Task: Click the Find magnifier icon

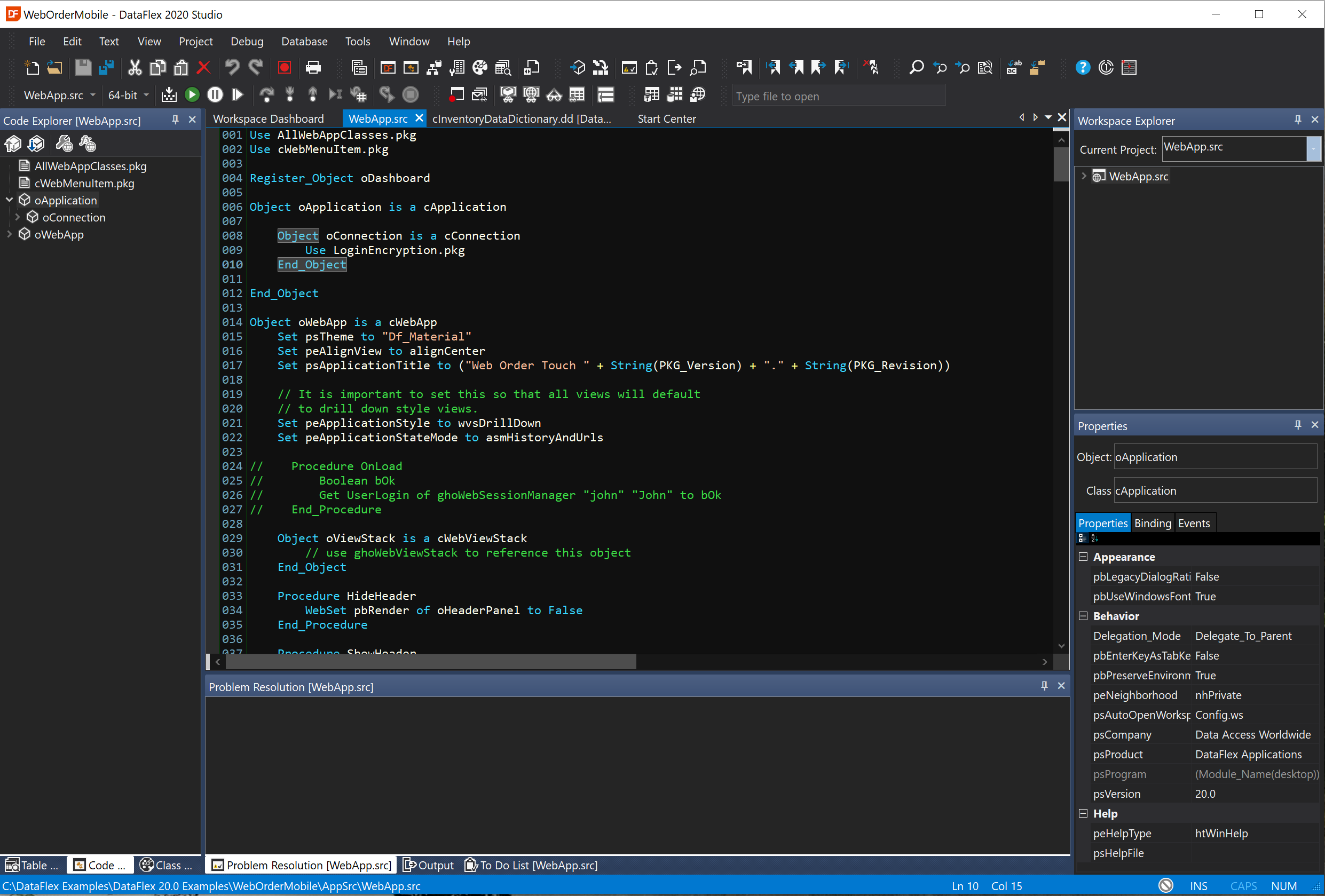Action: pyautogui.click(x=916, y=68)
